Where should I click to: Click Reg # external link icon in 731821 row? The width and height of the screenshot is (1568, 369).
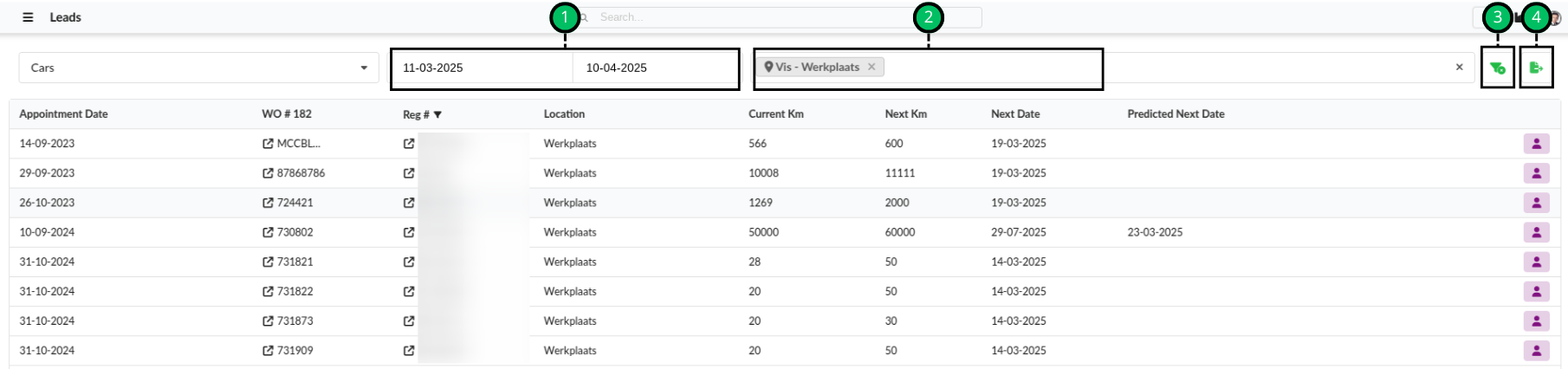(x=409, y=262)
